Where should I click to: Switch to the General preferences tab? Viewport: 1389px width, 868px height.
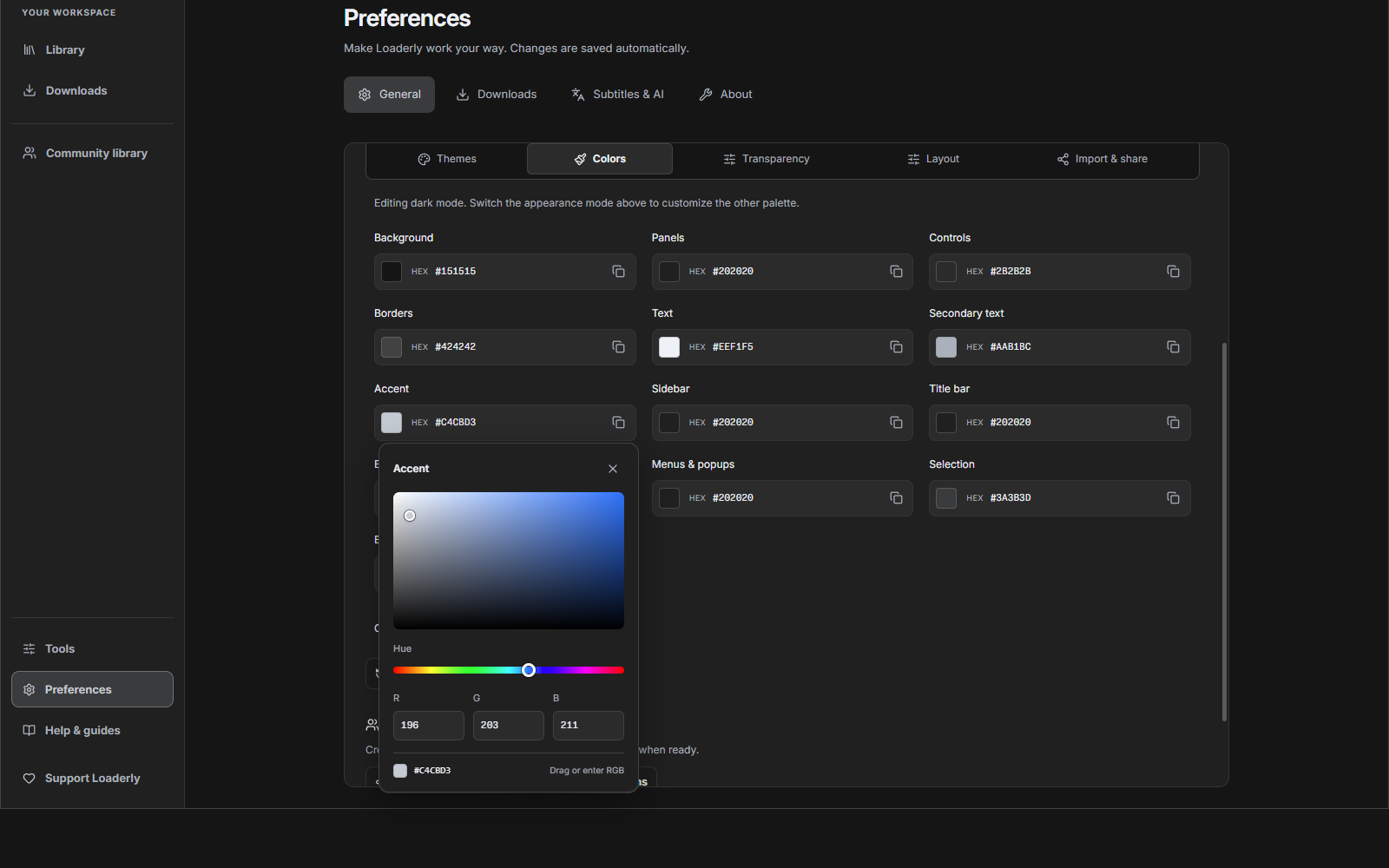389,95
